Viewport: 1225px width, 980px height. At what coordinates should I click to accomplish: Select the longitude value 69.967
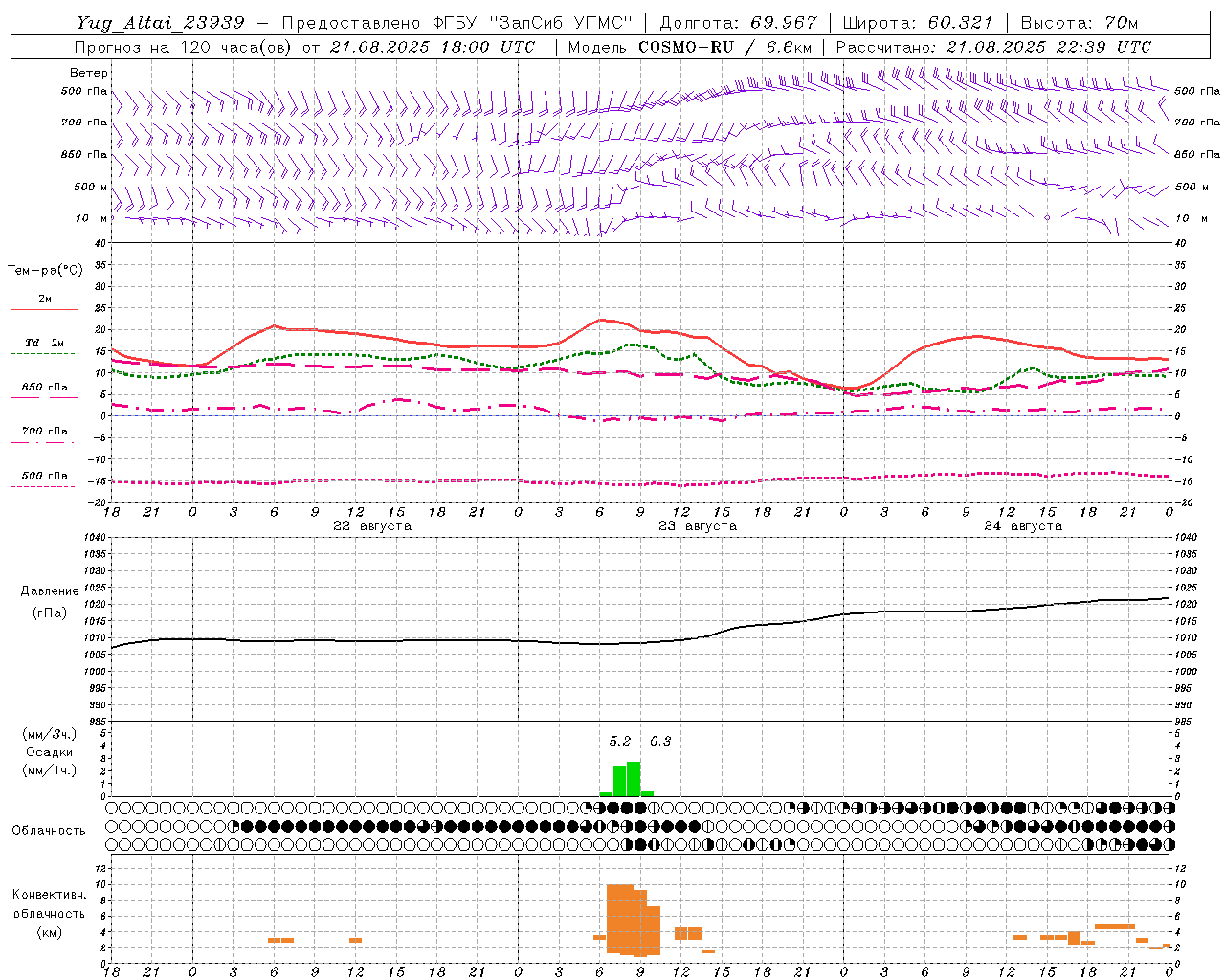[x=785, y=23]
